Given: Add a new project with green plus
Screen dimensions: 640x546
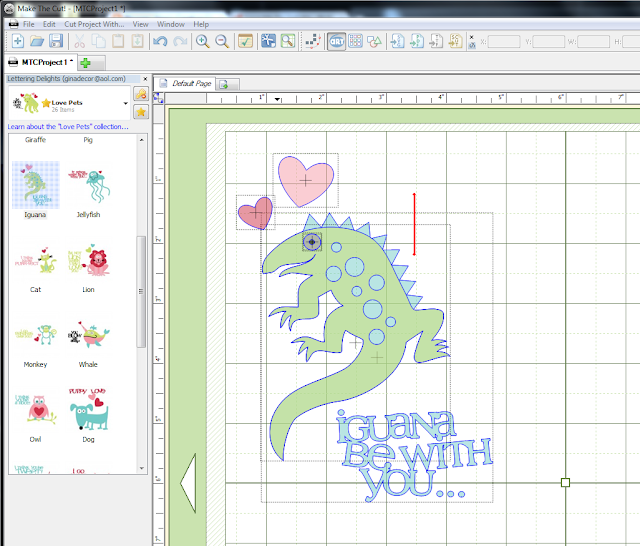Looking at the screenshot, I should click(x=85, y=63).
